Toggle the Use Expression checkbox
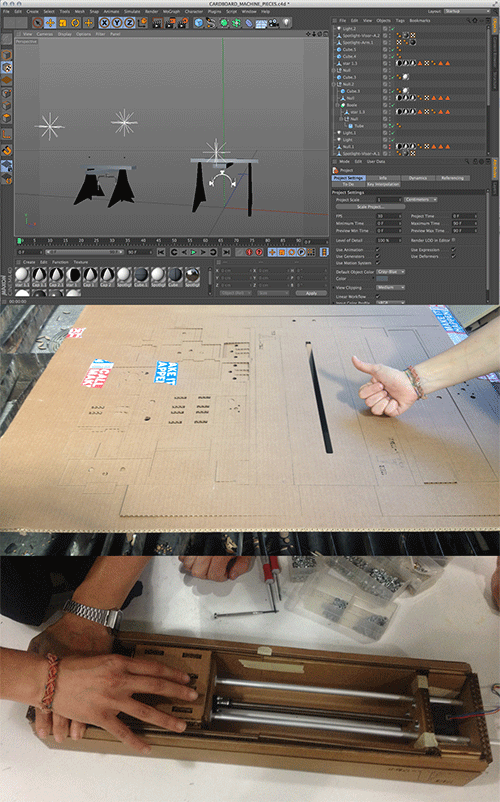Image resolution: width=500 pixels, height=802 pixels. (x=453, y=250)
